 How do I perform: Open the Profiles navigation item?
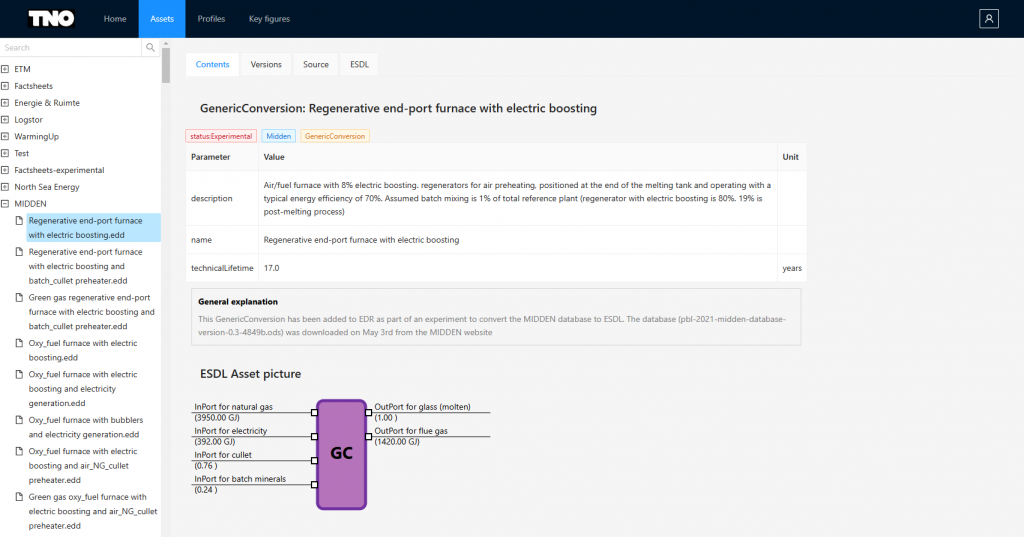[x=211, y=19]
